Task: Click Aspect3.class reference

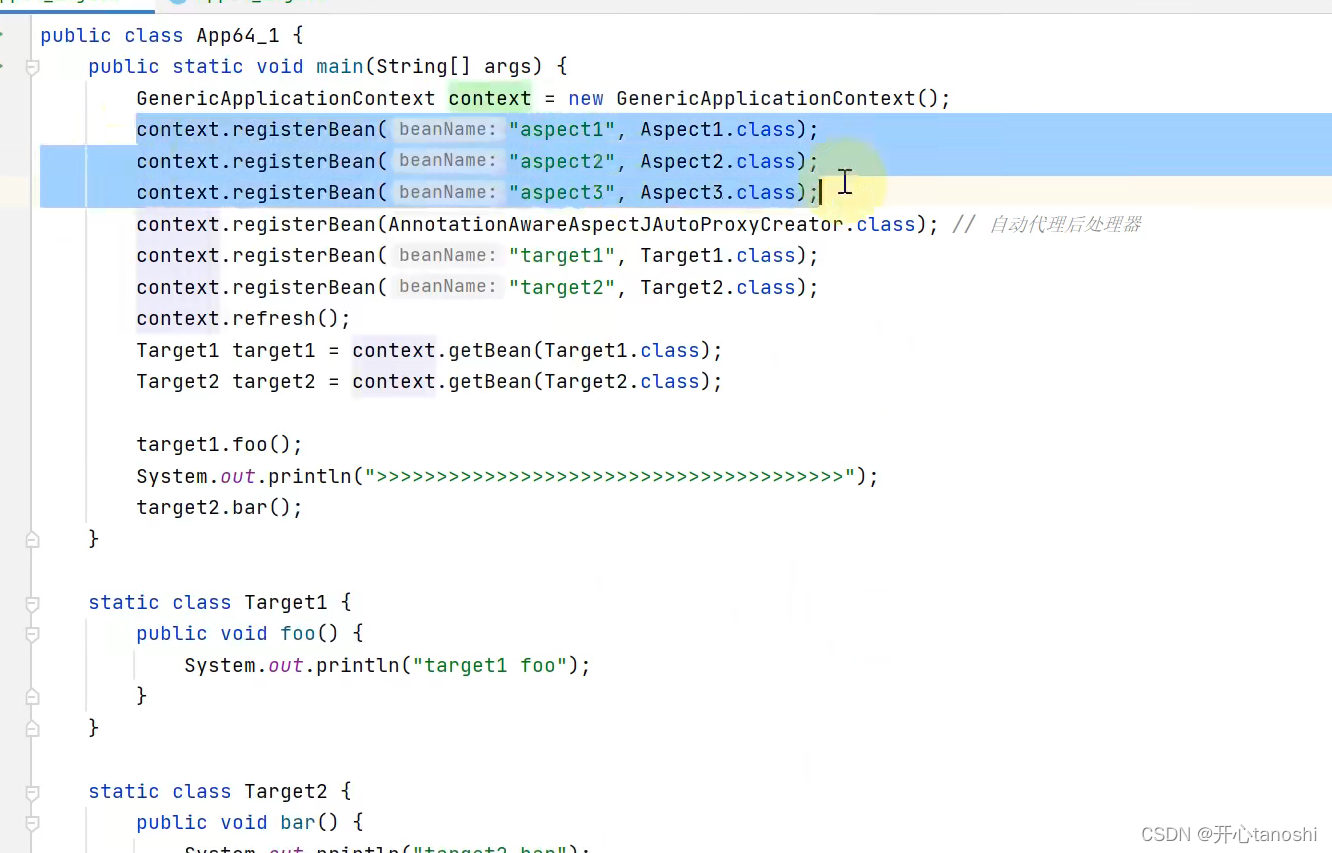Action: (x=718, y=193)
